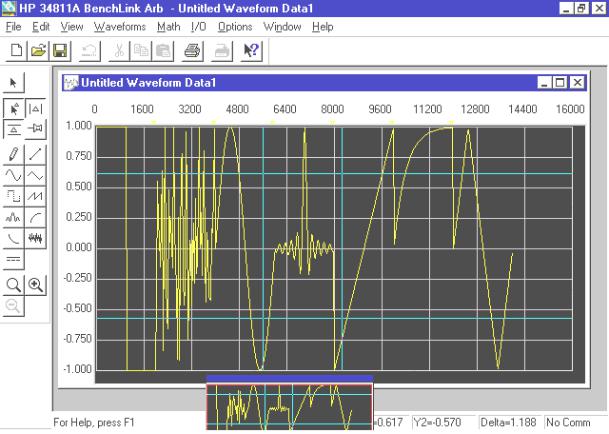
Task: Insert a sawtooth ramp wave
Action: tap(35, 196)
